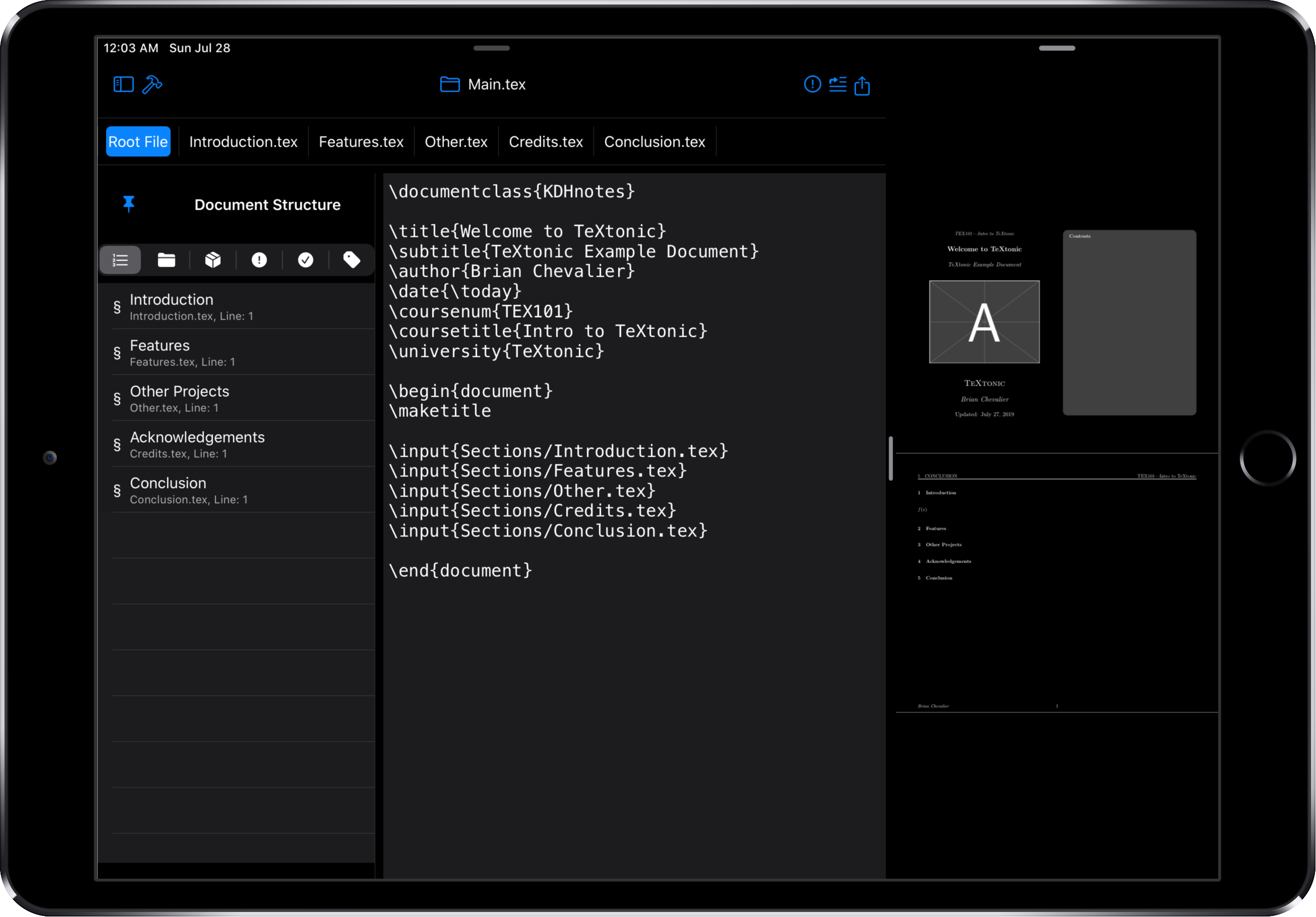Click the \title{Welcome to TeXtonic} line
Image resolution: width=1316 pixels, height=917 pixels.
(527, 231)
